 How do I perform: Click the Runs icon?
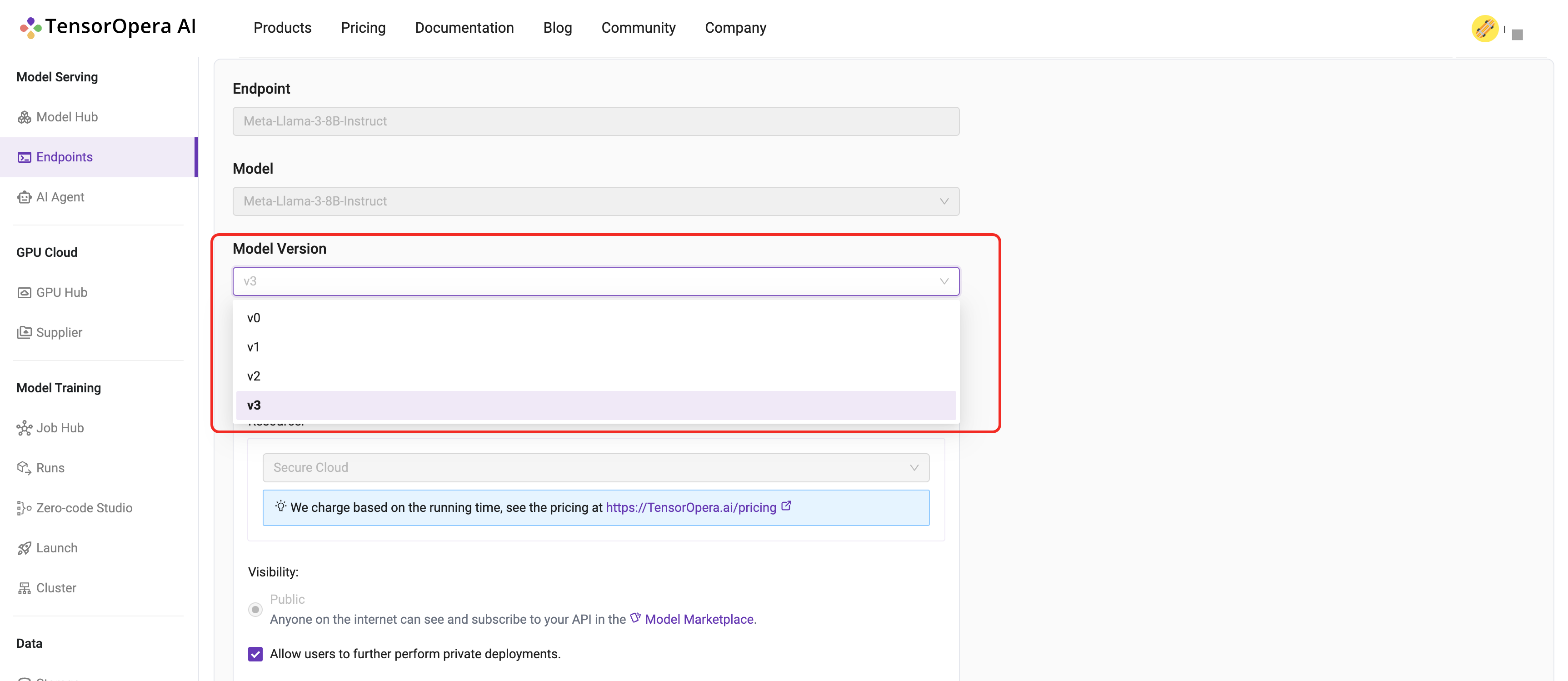point(25,468)
